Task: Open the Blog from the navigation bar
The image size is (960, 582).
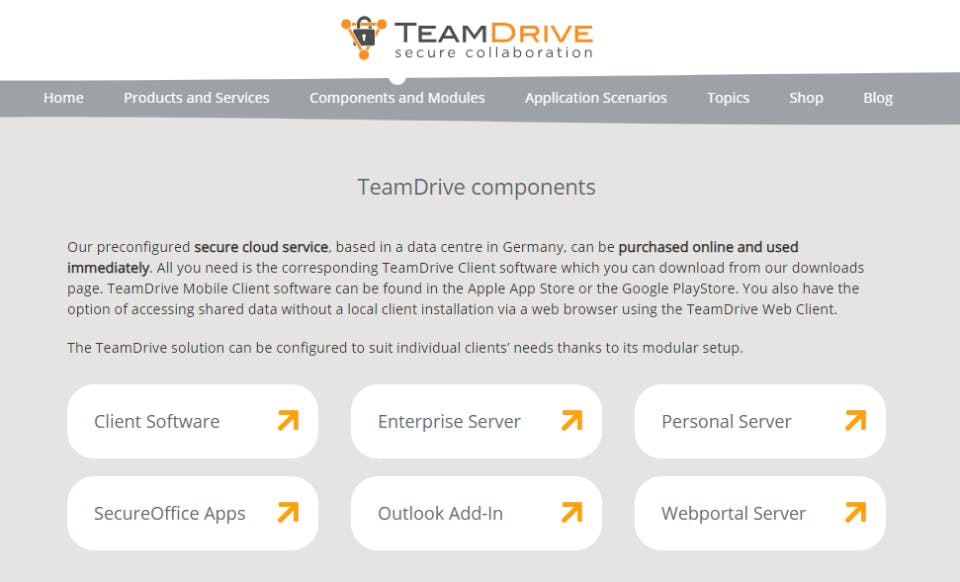Action: coord(878,97)
